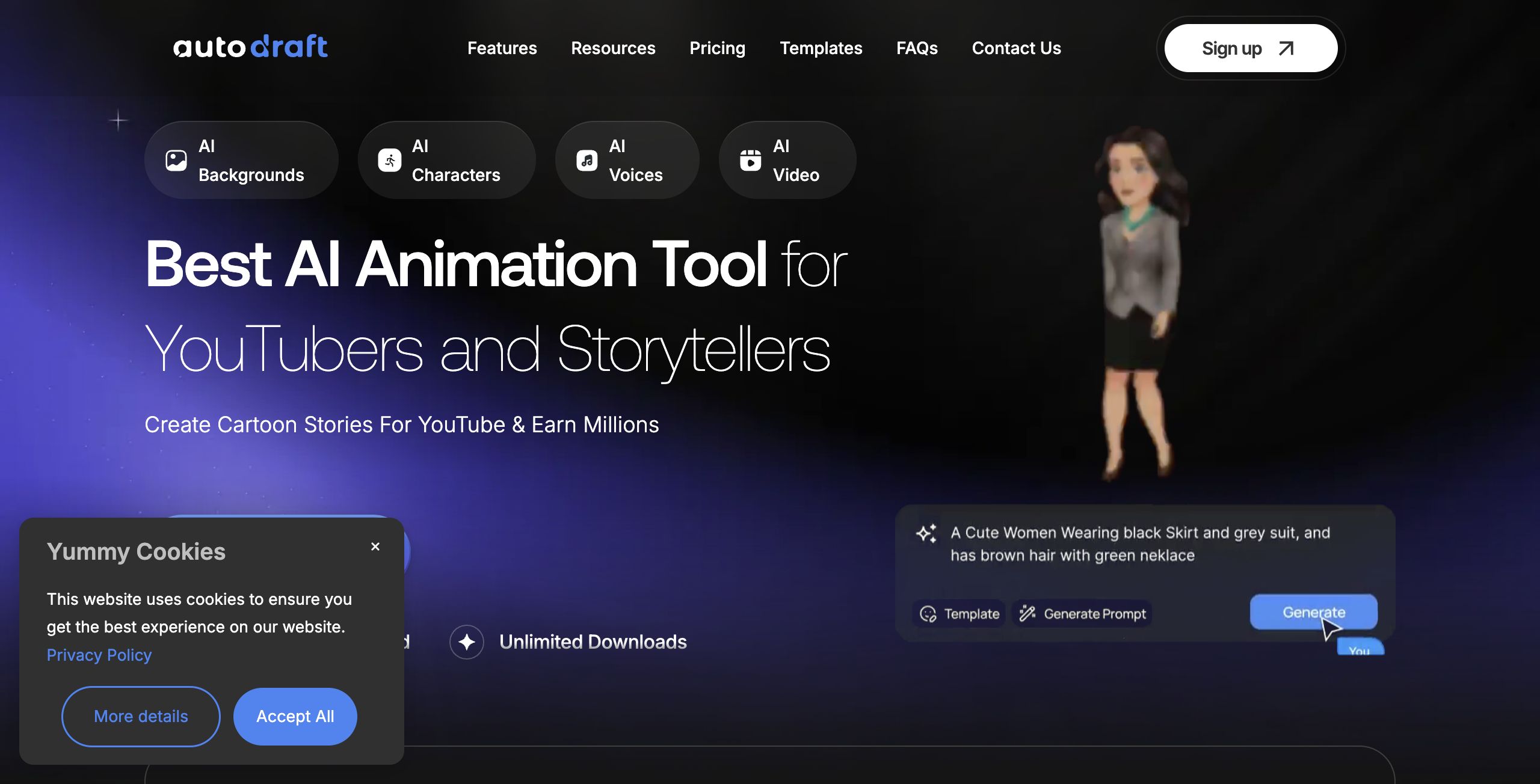Select the AI Backgrounds pill

(x=241, y=160)
